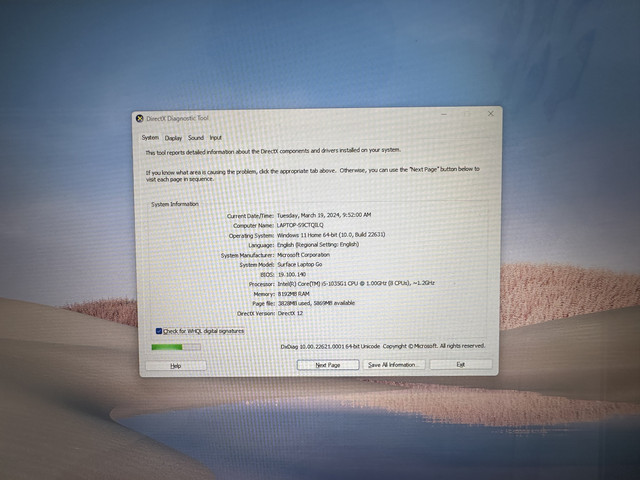Click the DirectX Diagnostic Tool title text
Screen dimensions: 640x480
(177, 118)
